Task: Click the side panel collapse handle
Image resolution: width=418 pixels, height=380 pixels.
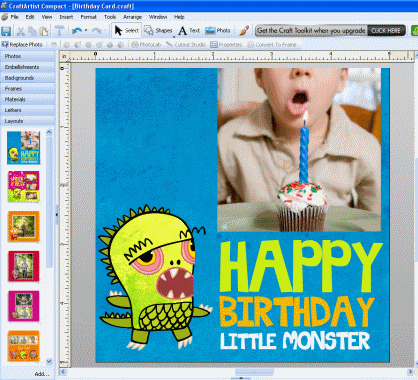Action: (57, 215)
